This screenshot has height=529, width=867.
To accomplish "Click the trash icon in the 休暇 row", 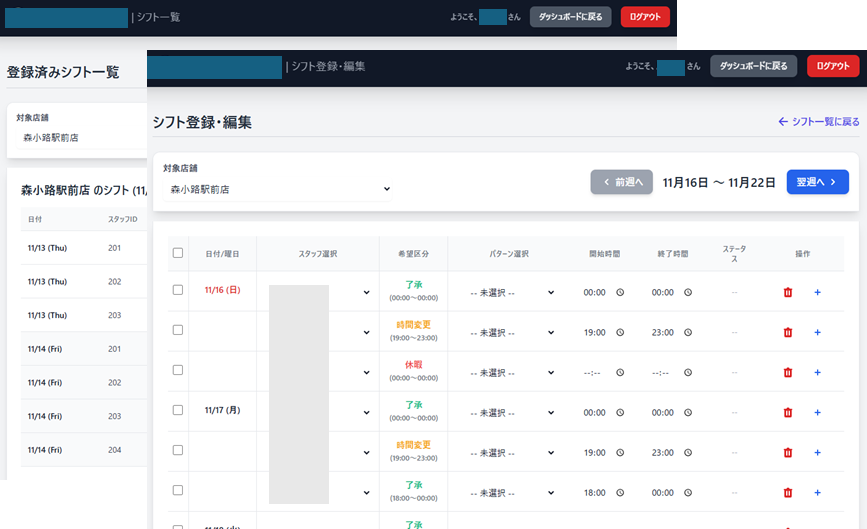I will coord(788,372).
